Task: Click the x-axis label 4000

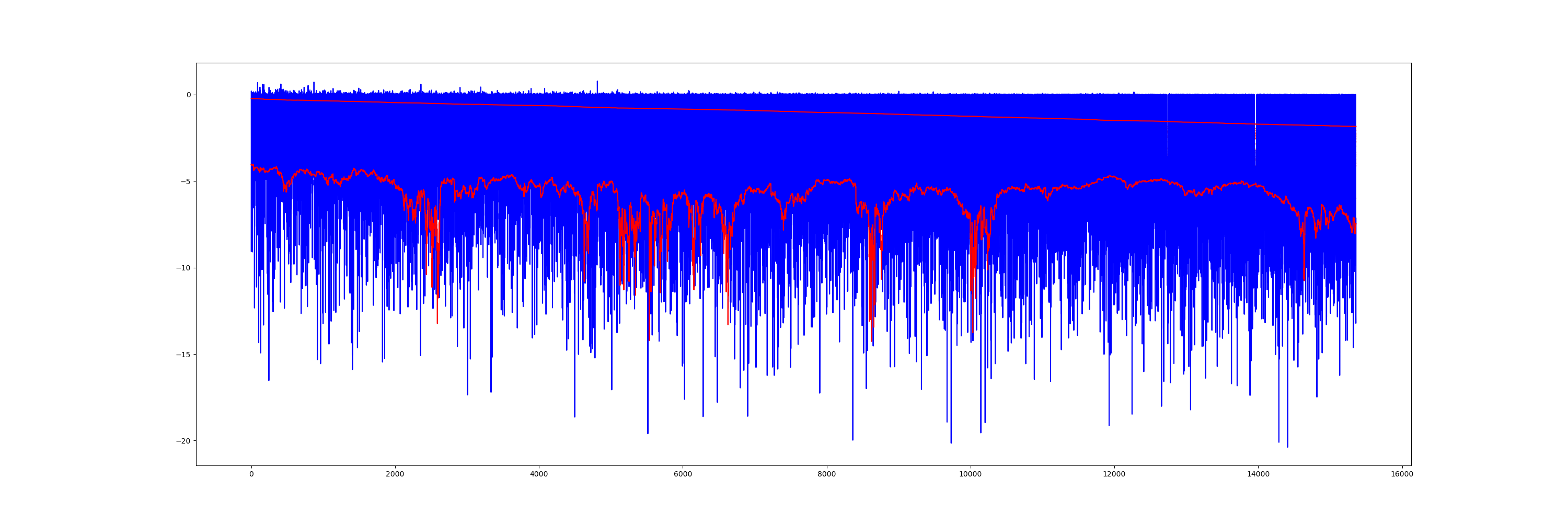Action: coord(539,474)
